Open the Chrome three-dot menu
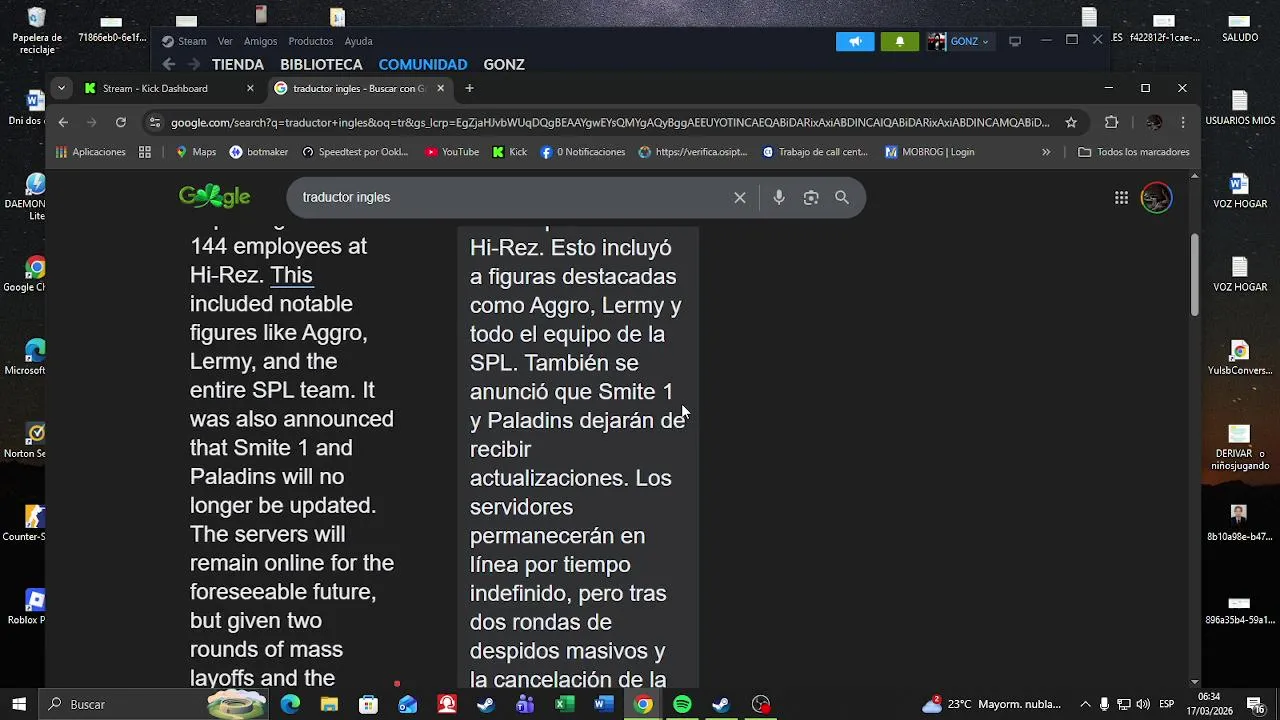Image resolution: width=1280 pixels, height=720 pixels. (1183, 122)
